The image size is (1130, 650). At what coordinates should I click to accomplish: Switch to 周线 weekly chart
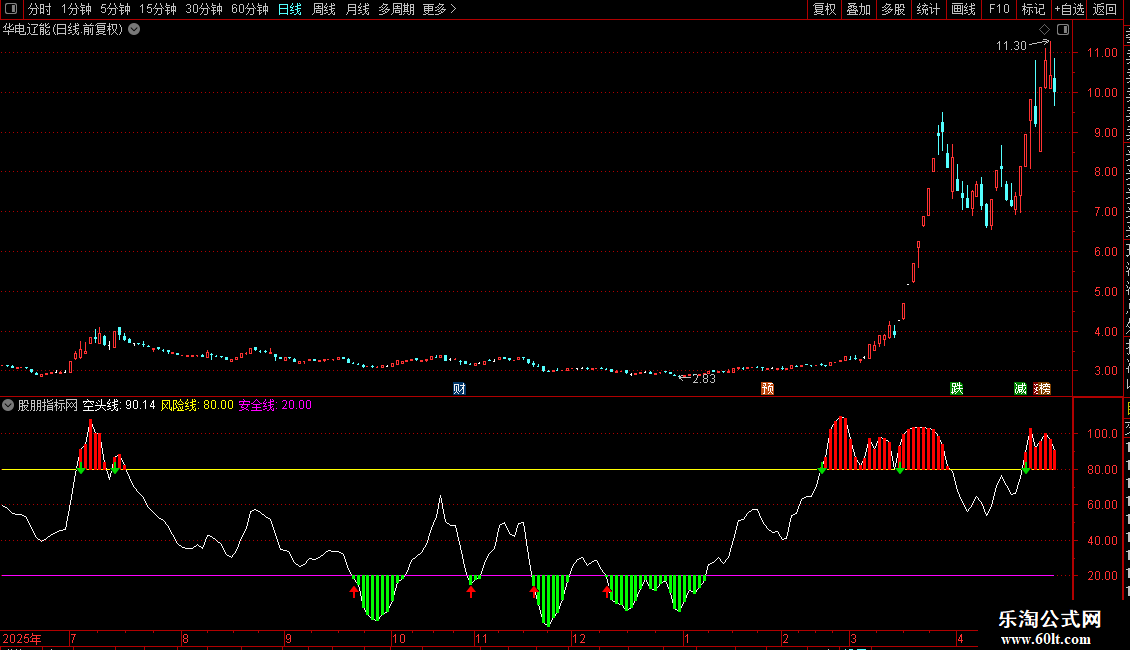(x=324, y=9)
